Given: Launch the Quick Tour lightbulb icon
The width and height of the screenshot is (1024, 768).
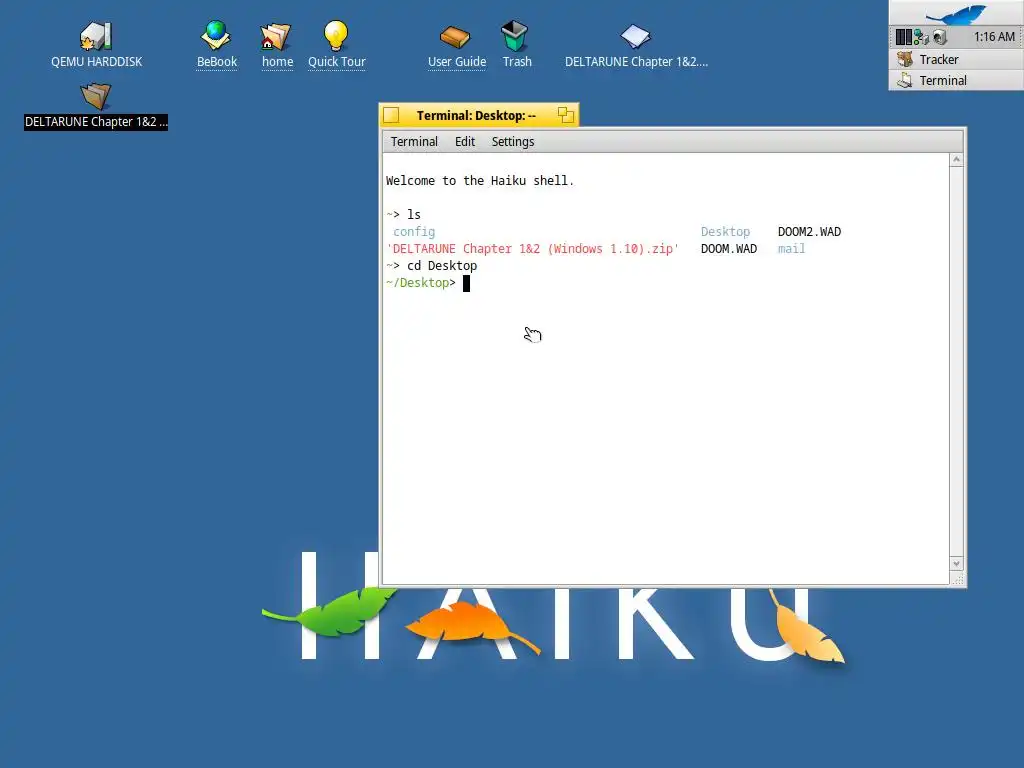Looking at the screenshot, I should 336,35.
